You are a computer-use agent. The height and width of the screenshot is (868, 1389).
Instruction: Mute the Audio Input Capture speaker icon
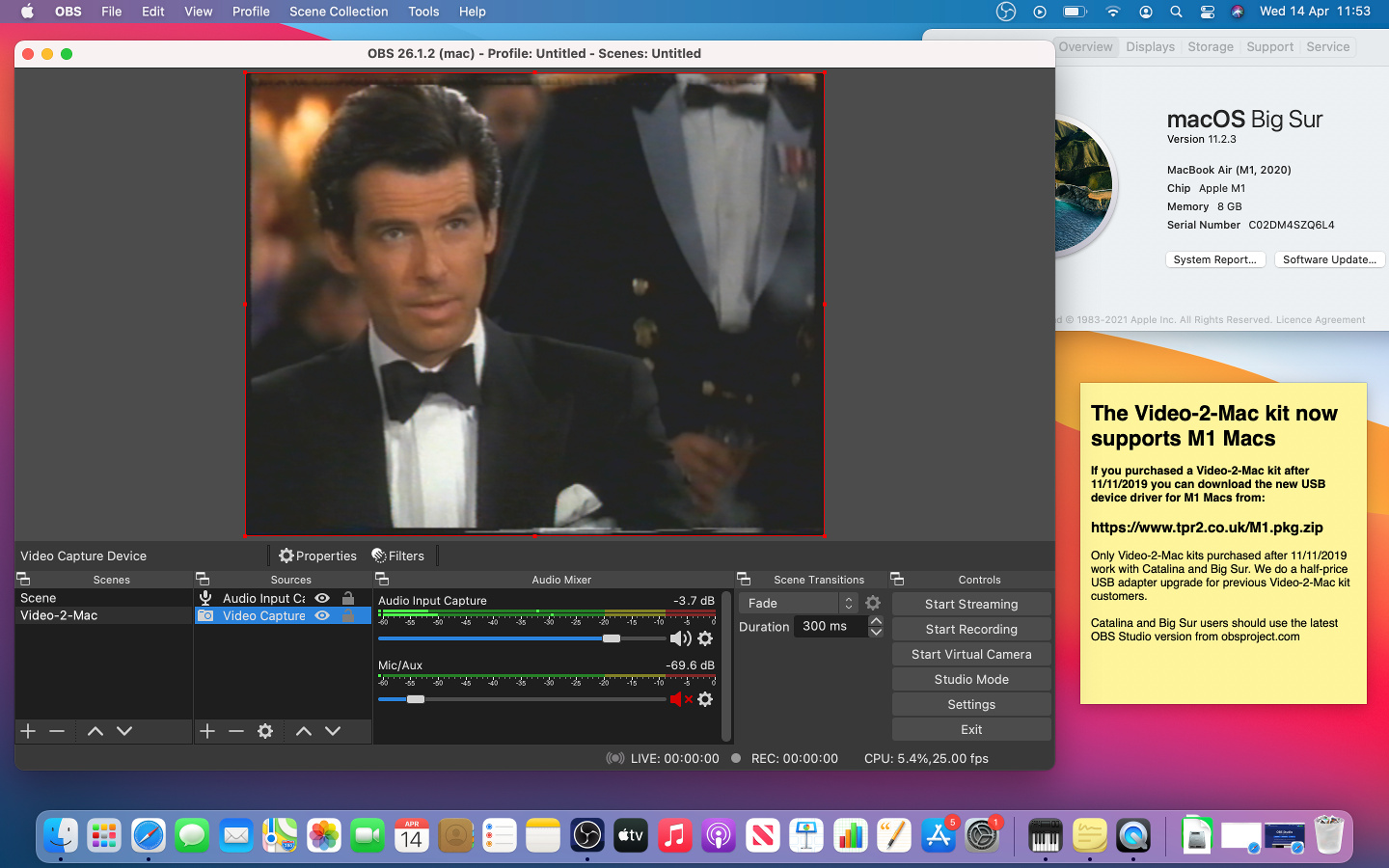(680, 638)
